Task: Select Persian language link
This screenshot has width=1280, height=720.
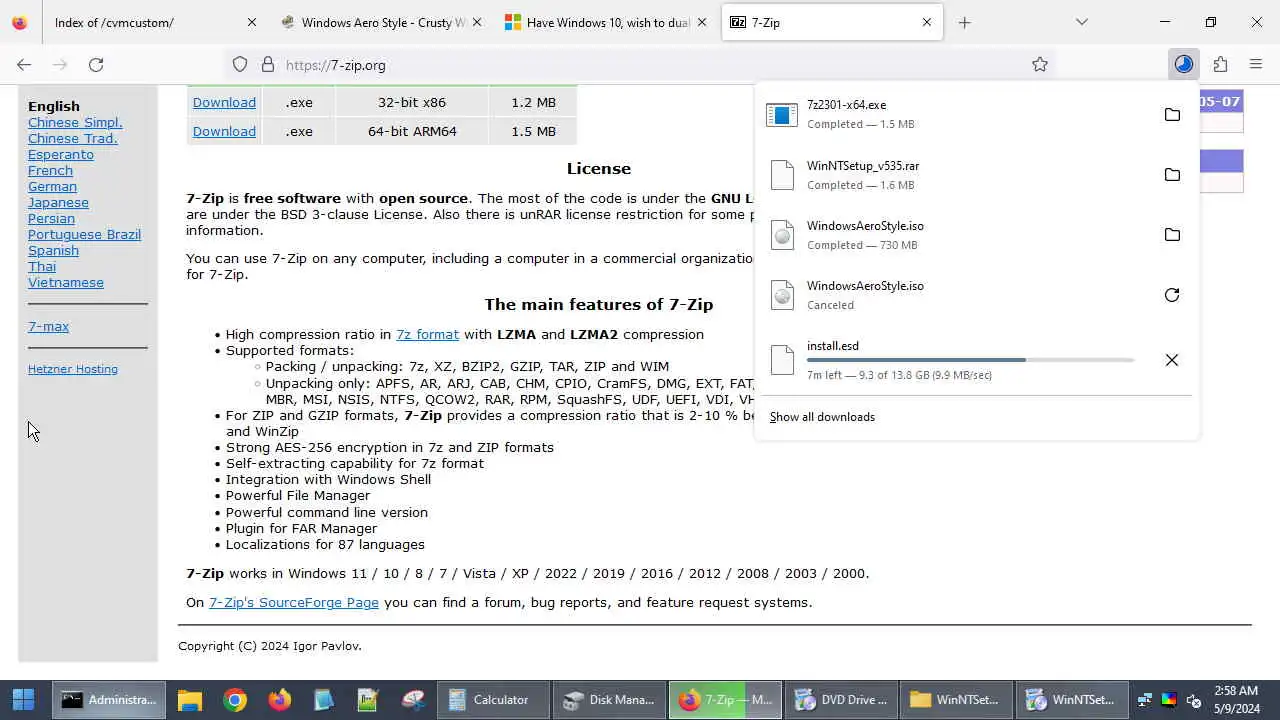Action: 51,218
